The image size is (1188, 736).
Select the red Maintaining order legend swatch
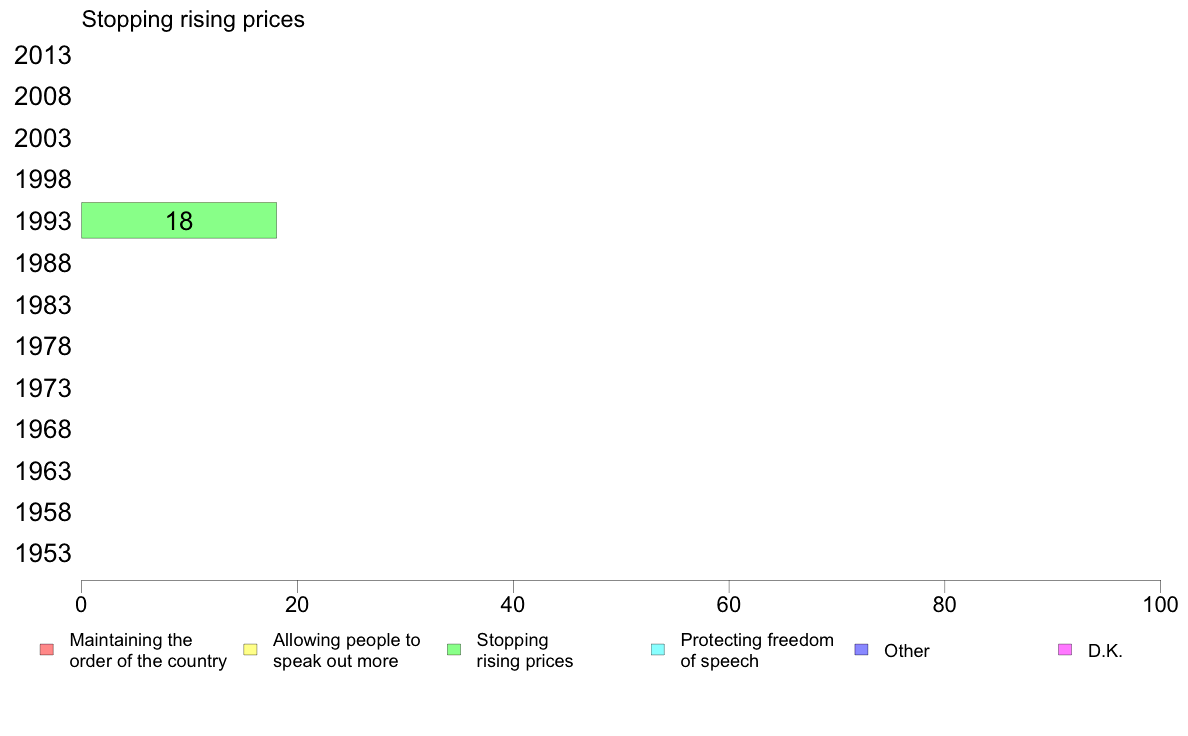47,650
